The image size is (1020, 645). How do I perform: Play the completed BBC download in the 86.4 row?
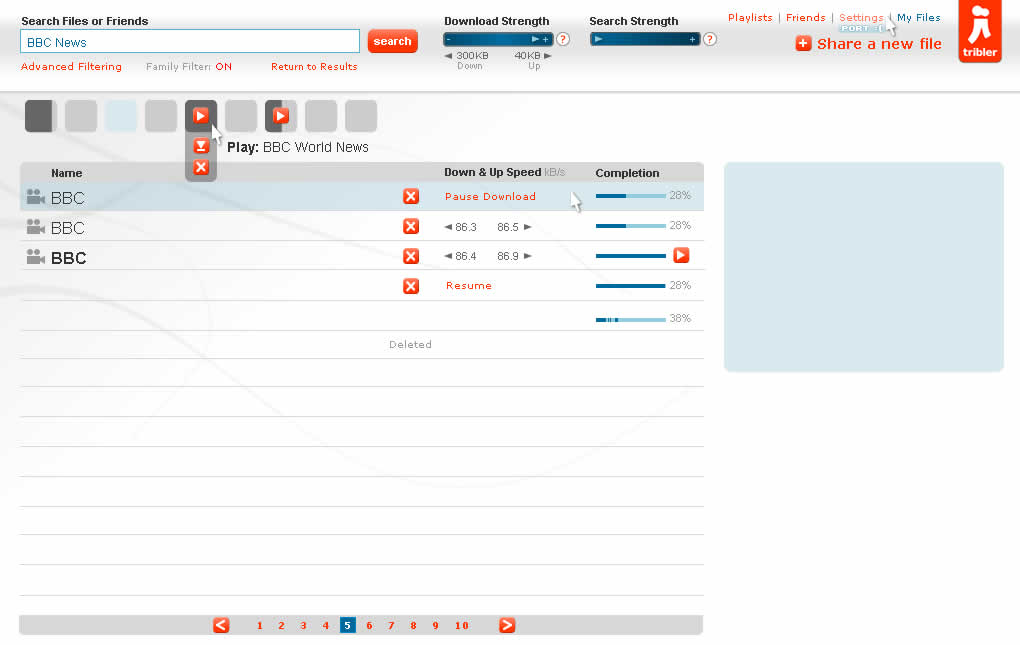pos(681,255)
